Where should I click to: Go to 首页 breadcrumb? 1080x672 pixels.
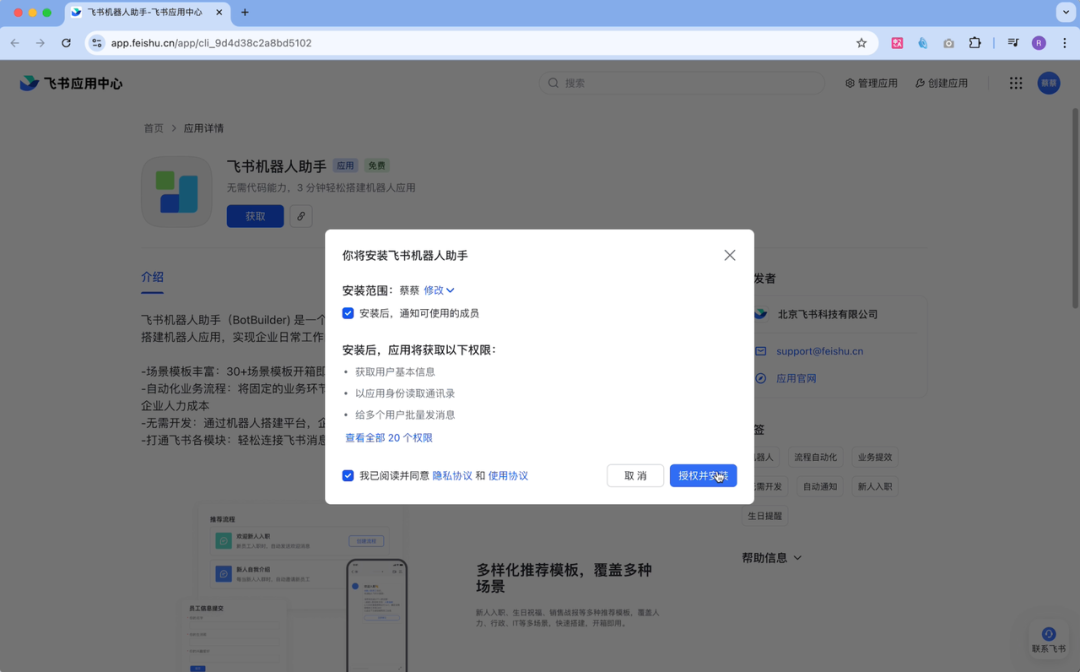(154, 128)
